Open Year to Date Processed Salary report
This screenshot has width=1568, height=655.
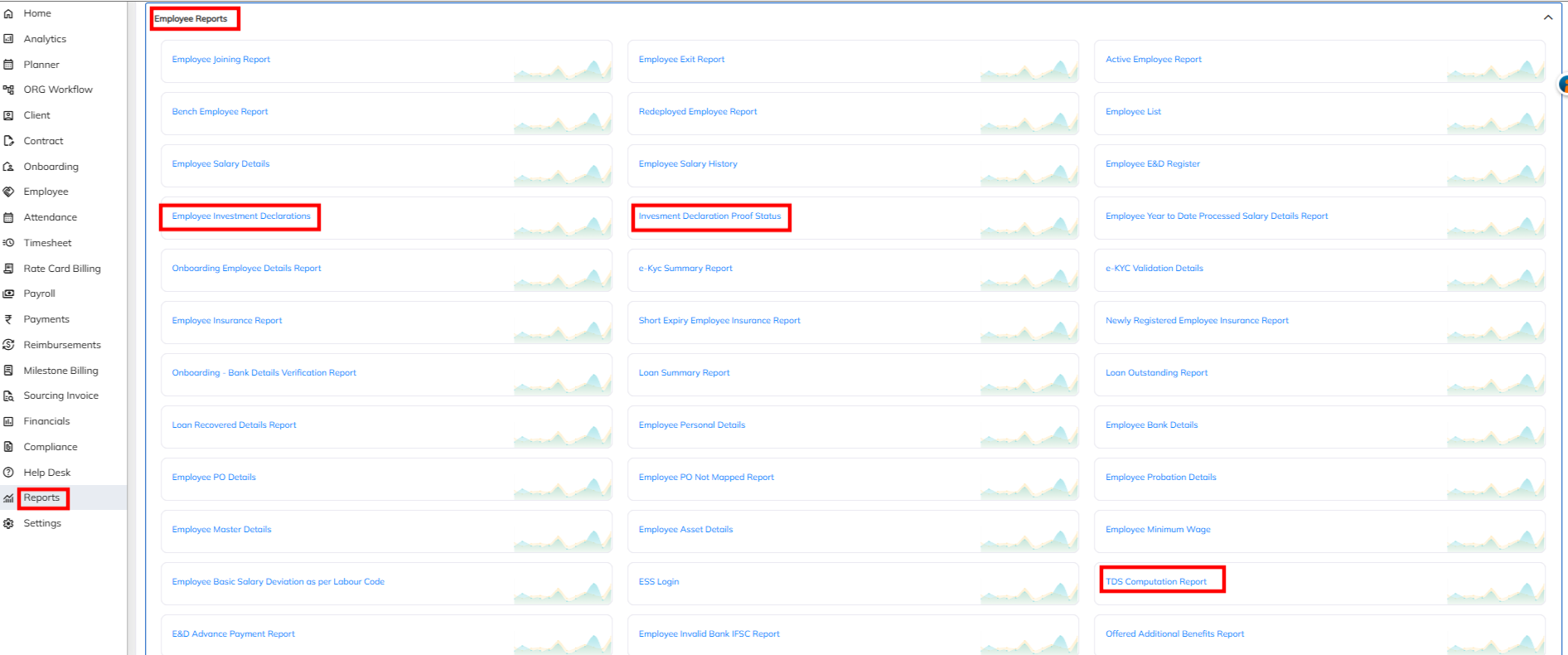tap(1217, 216)
